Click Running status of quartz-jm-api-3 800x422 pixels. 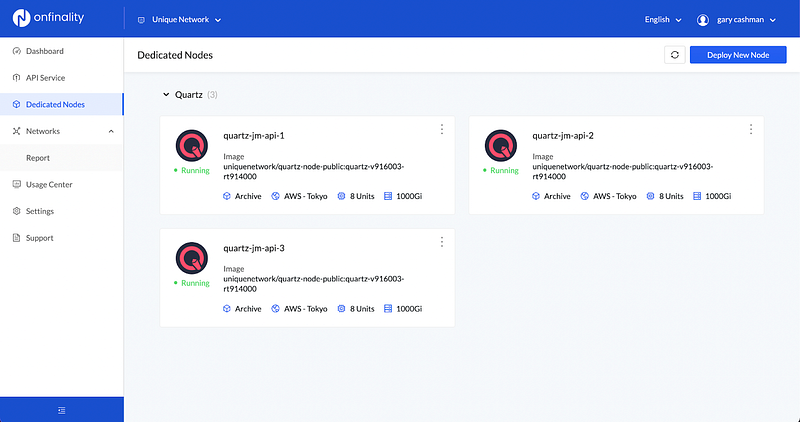[192, 283]
